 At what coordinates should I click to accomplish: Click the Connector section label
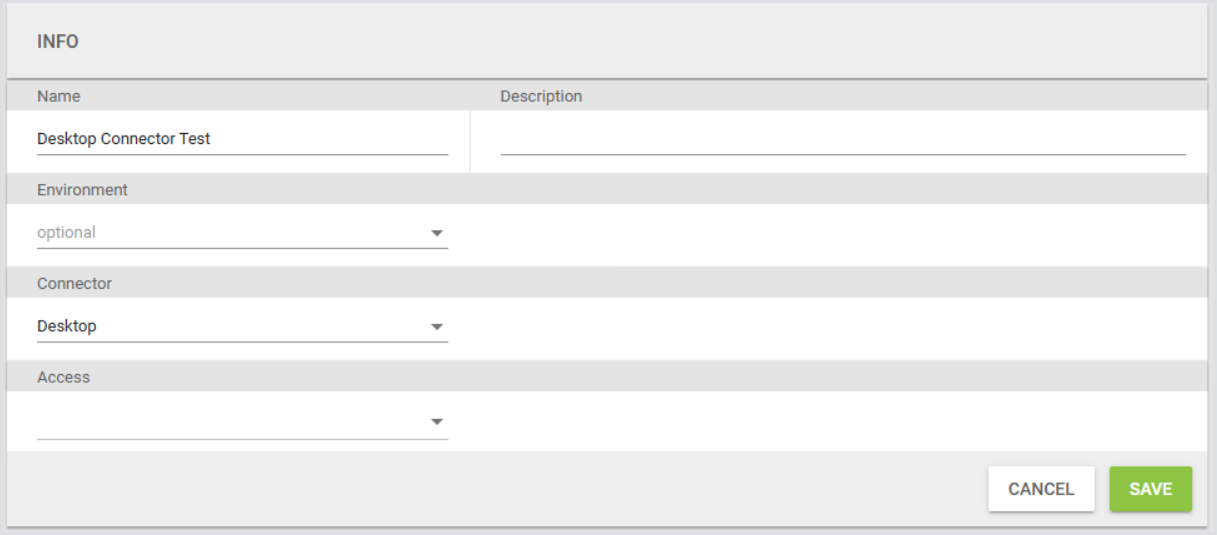pos(74,284)
